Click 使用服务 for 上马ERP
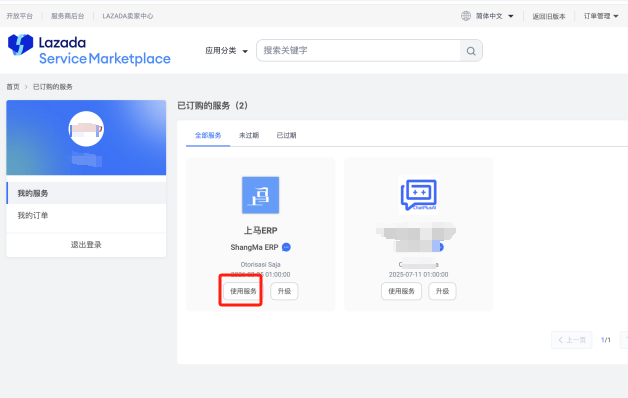628x398 pixels. click(243, 291)
